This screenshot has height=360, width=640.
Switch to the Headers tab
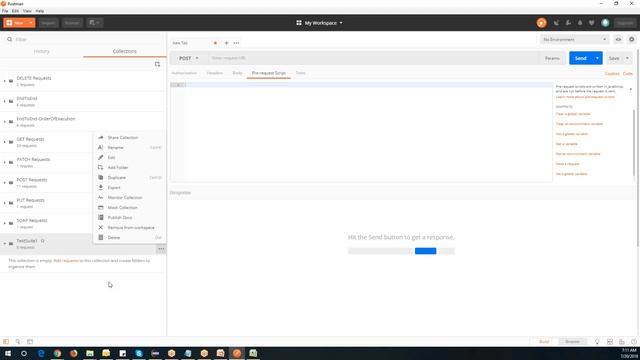pos(214,73)
